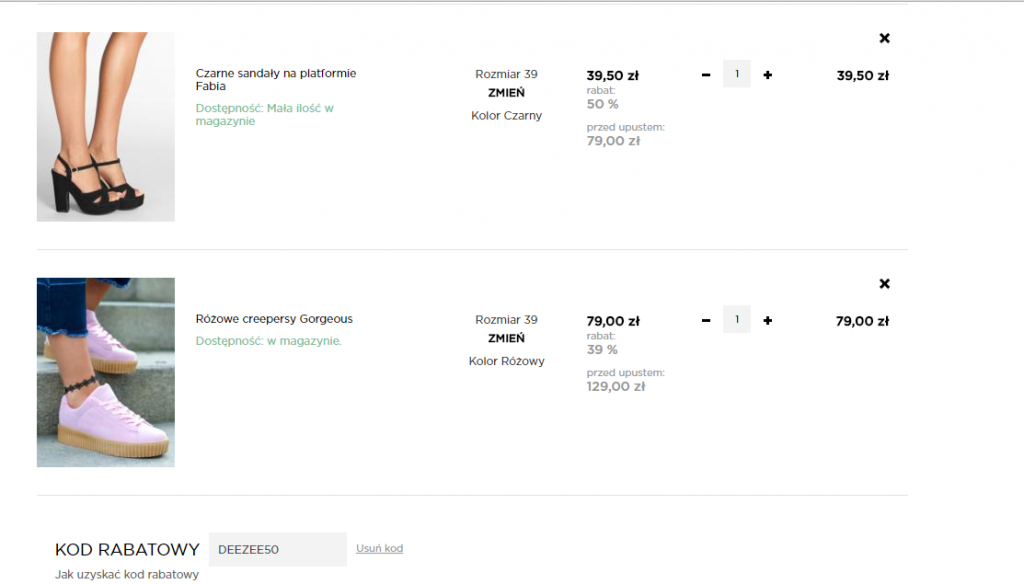Image resolution: width=1024 pixels, height=584 pixels.
Task: Increase quantity of black Fabia sandals
Action: coord(767,75)
